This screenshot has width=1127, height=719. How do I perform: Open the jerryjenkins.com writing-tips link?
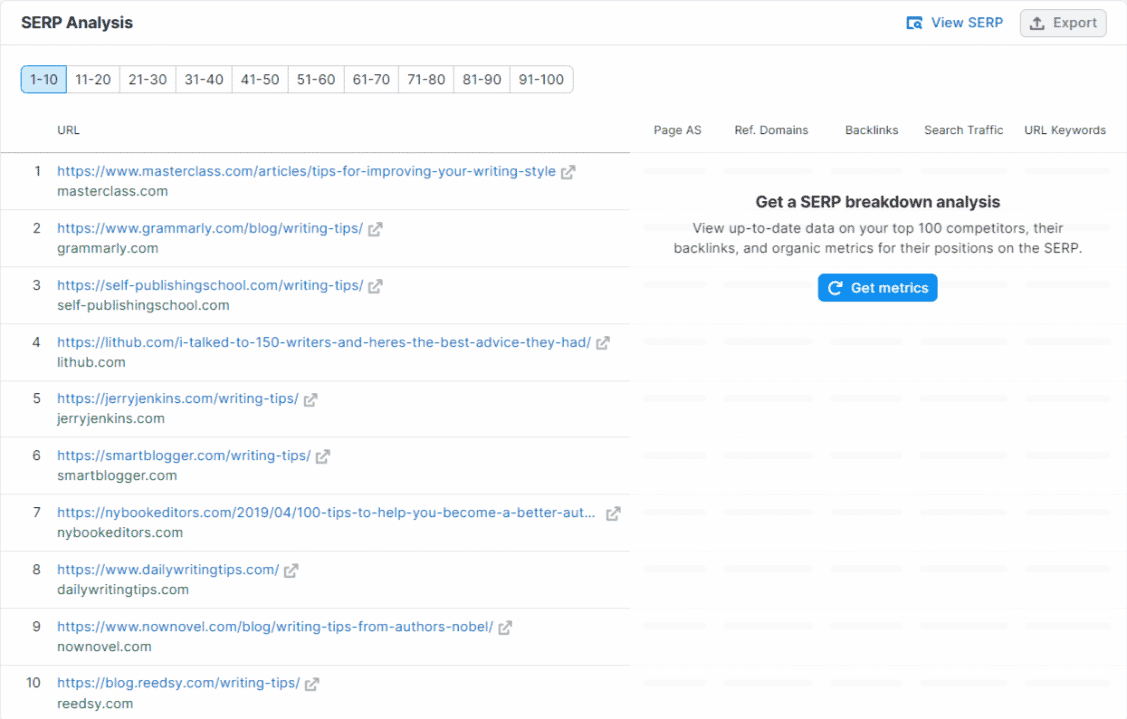pos(178,398)
